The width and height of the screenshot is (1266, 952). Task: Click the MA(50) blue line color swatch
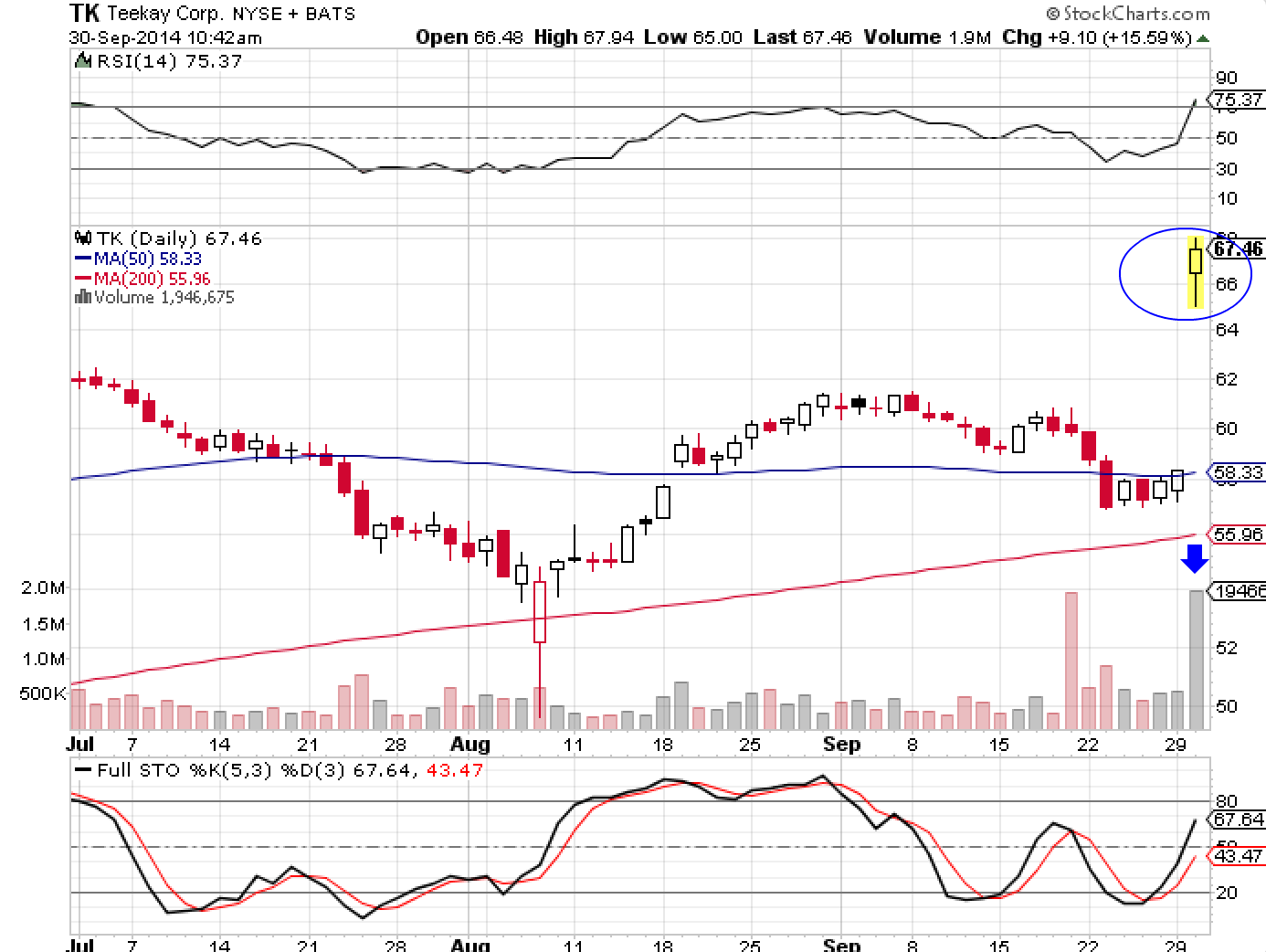tap(84, 258)
